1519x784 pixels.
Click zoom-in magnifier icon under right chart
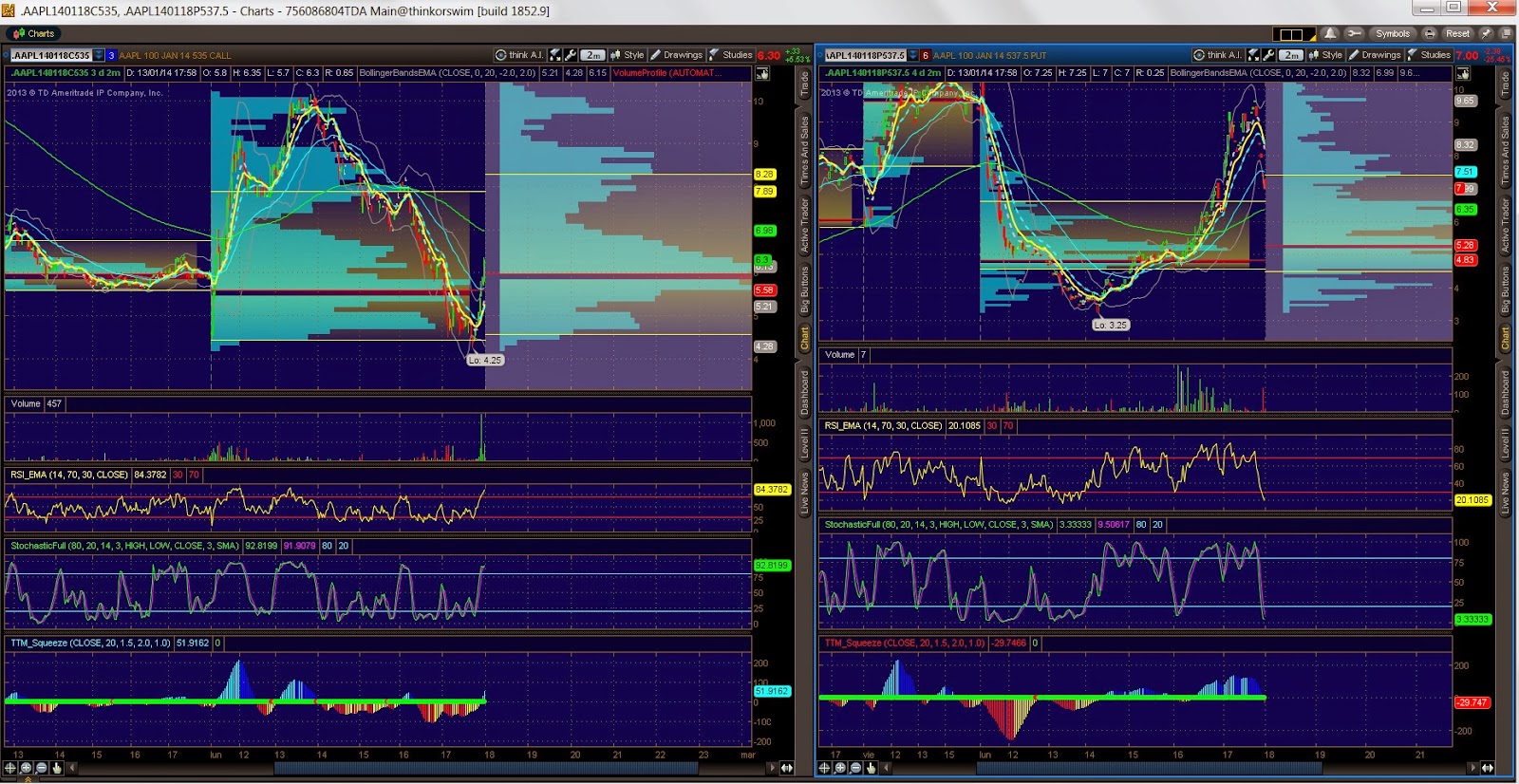pyautogui.click(x=839, y=768)
